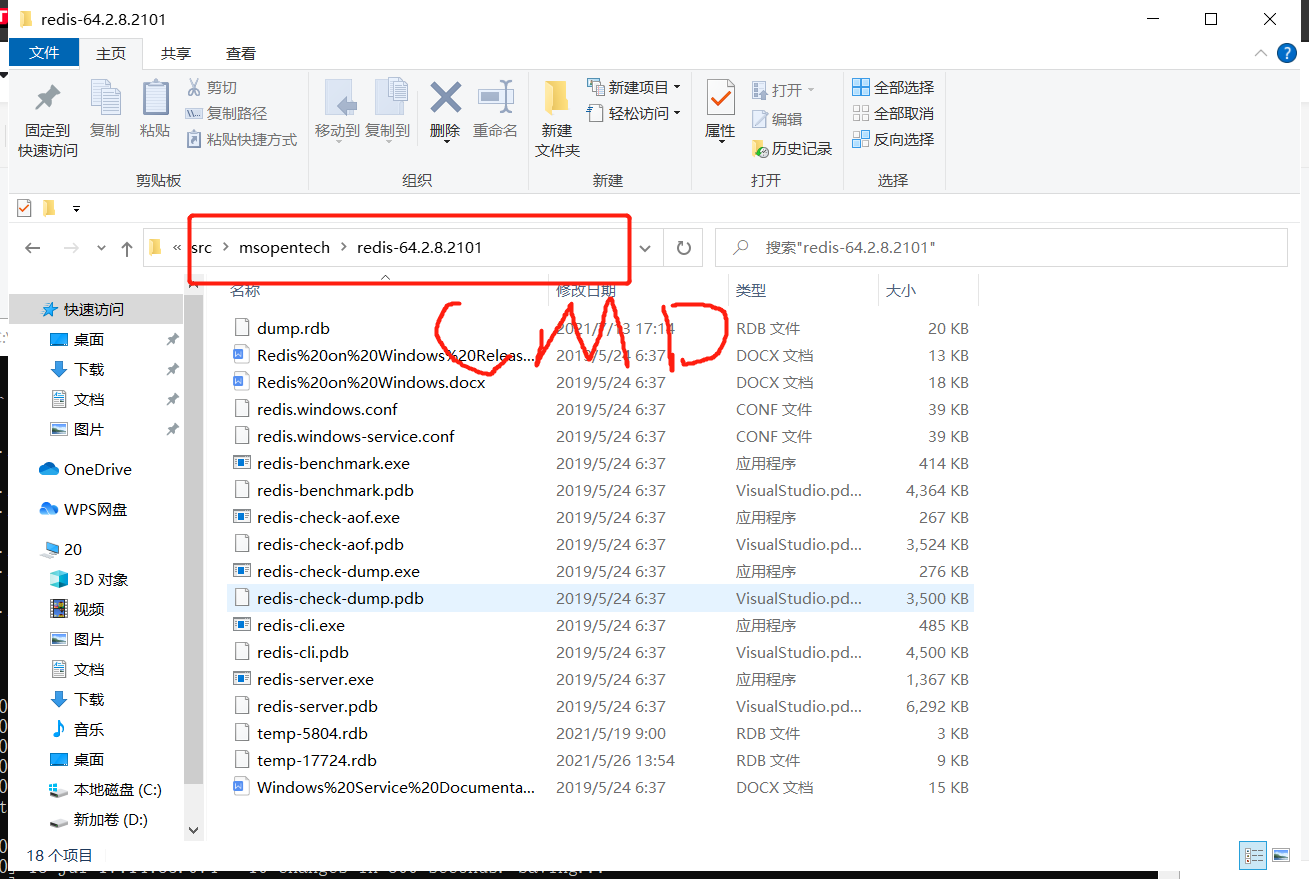Select file redis-server.exe
Viewport: 1309px width, 879px height.
click(x=315, y=679)
